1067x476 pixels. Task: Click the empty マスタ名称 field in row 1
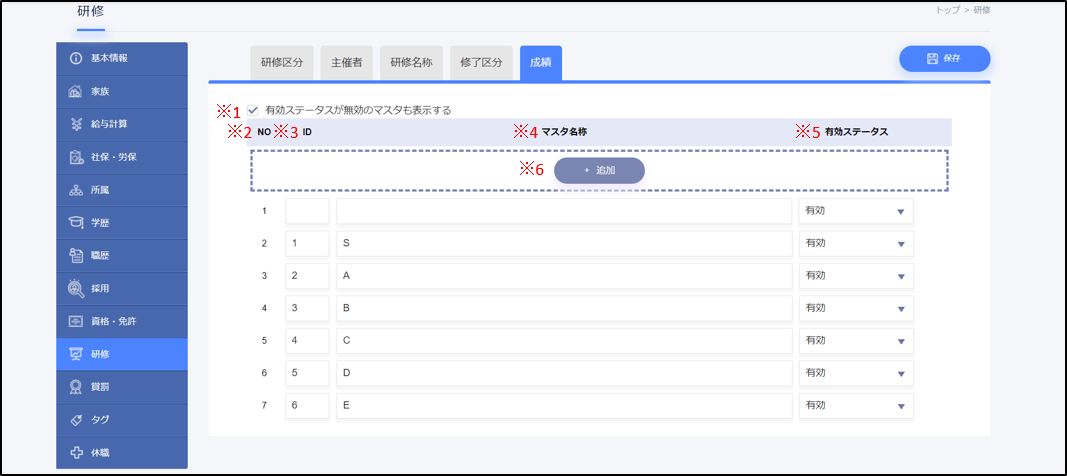point(565,211)
